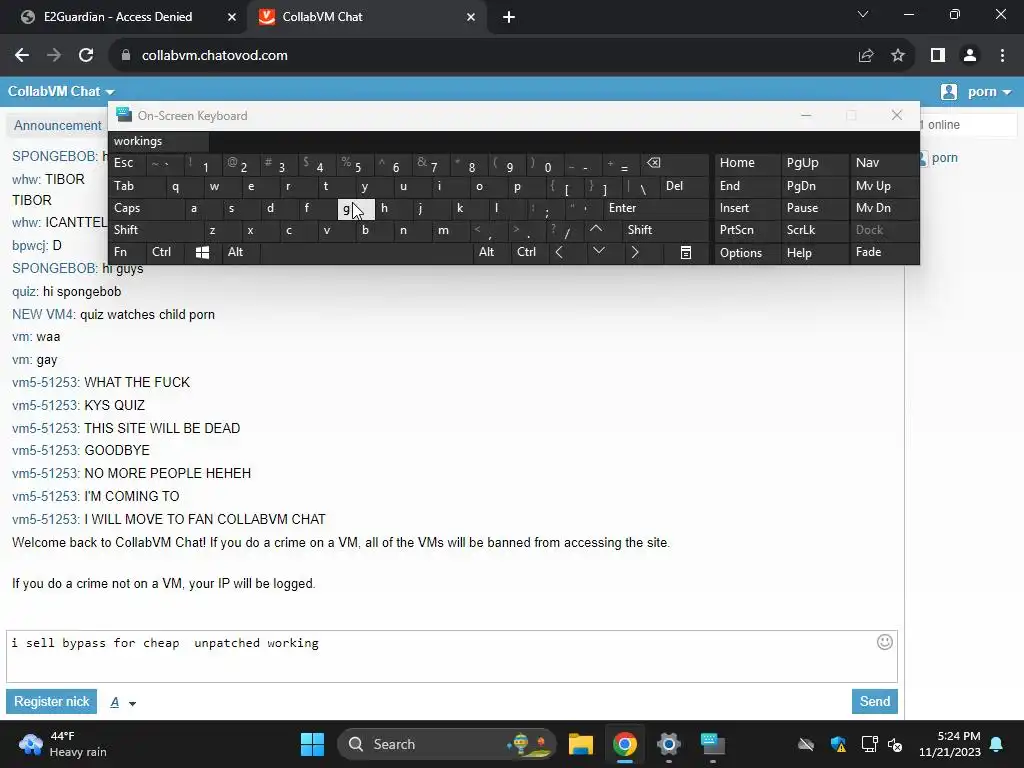Click the vm5-51253 nickname beside KYS QUIZ
This screenshot has height=768, width=1024.
tap(46, 405)
